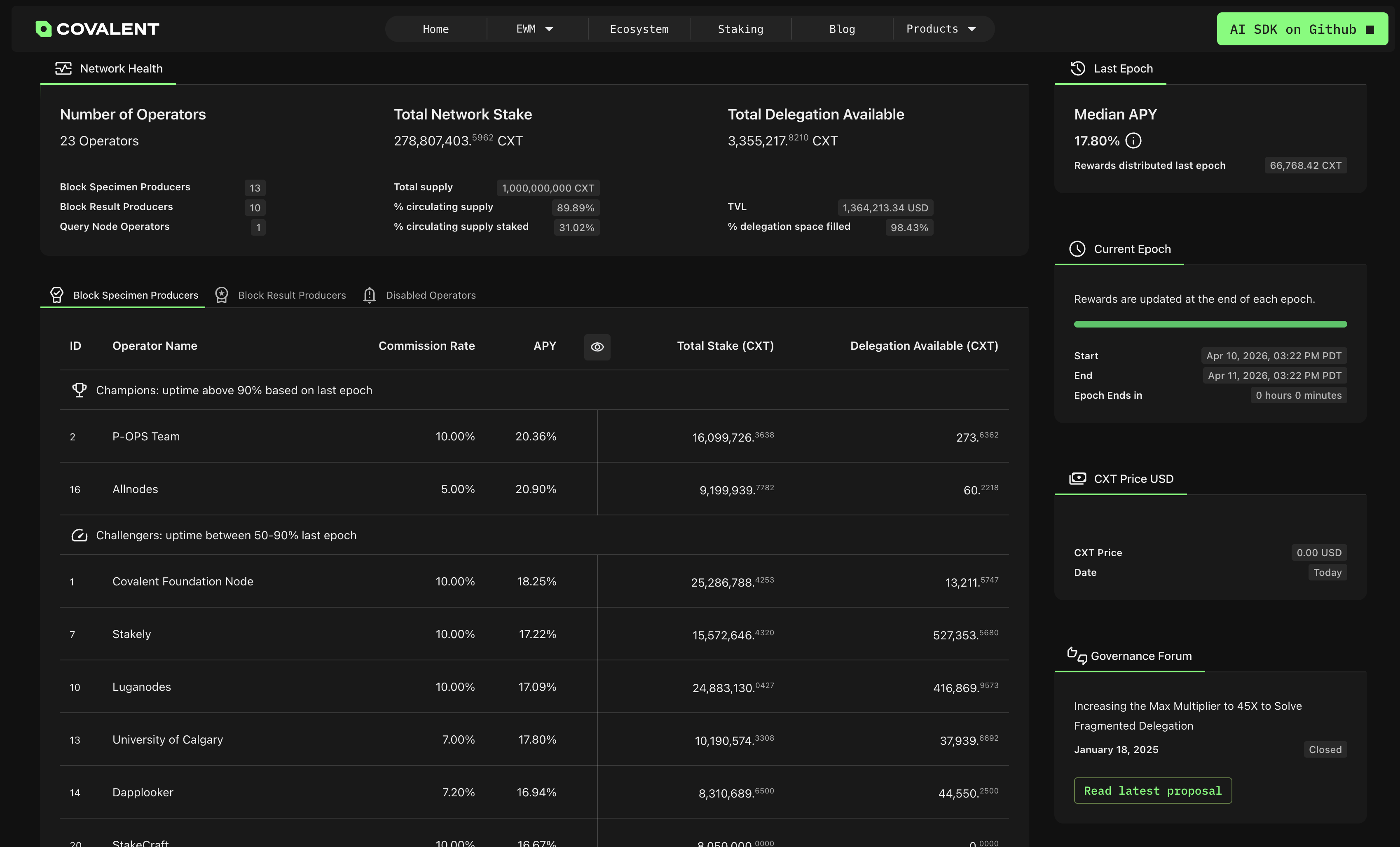Select the University of Calgary row
Image resolution: width=1400 pixels, height=847 pixels.
tap(534, 739)
